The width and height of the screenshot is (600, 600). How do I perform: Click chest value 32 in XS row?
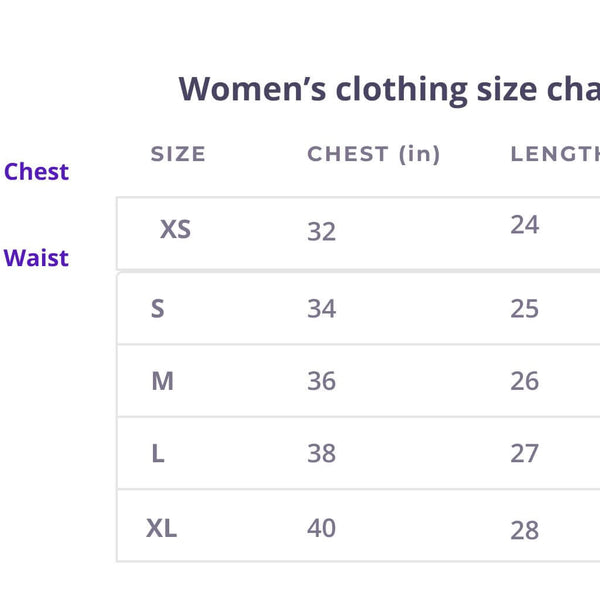click(321, 232)
